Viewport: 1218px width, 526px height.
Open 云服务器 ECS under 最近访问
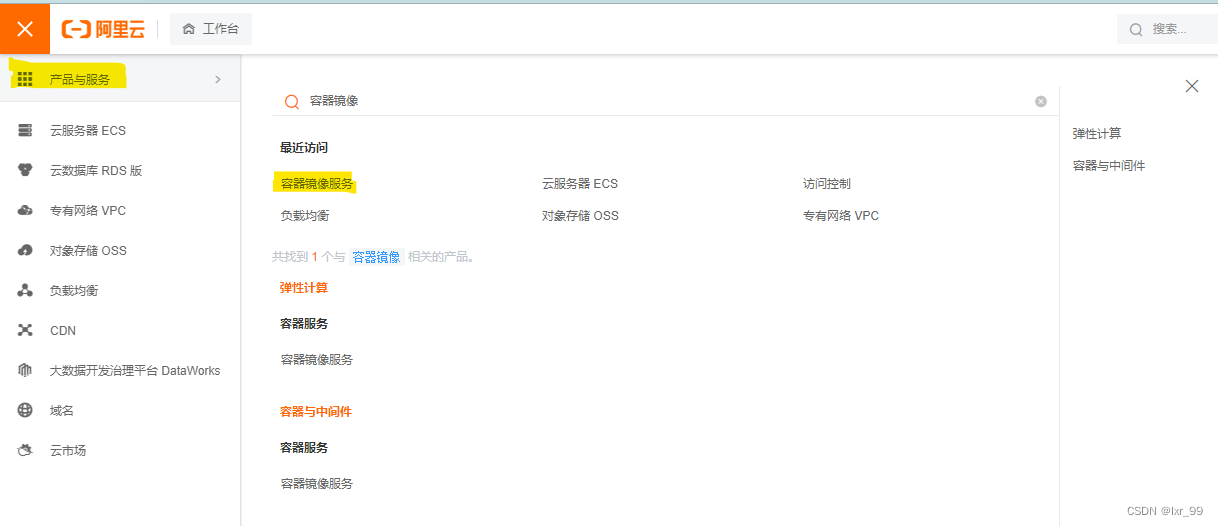[580, 184]
